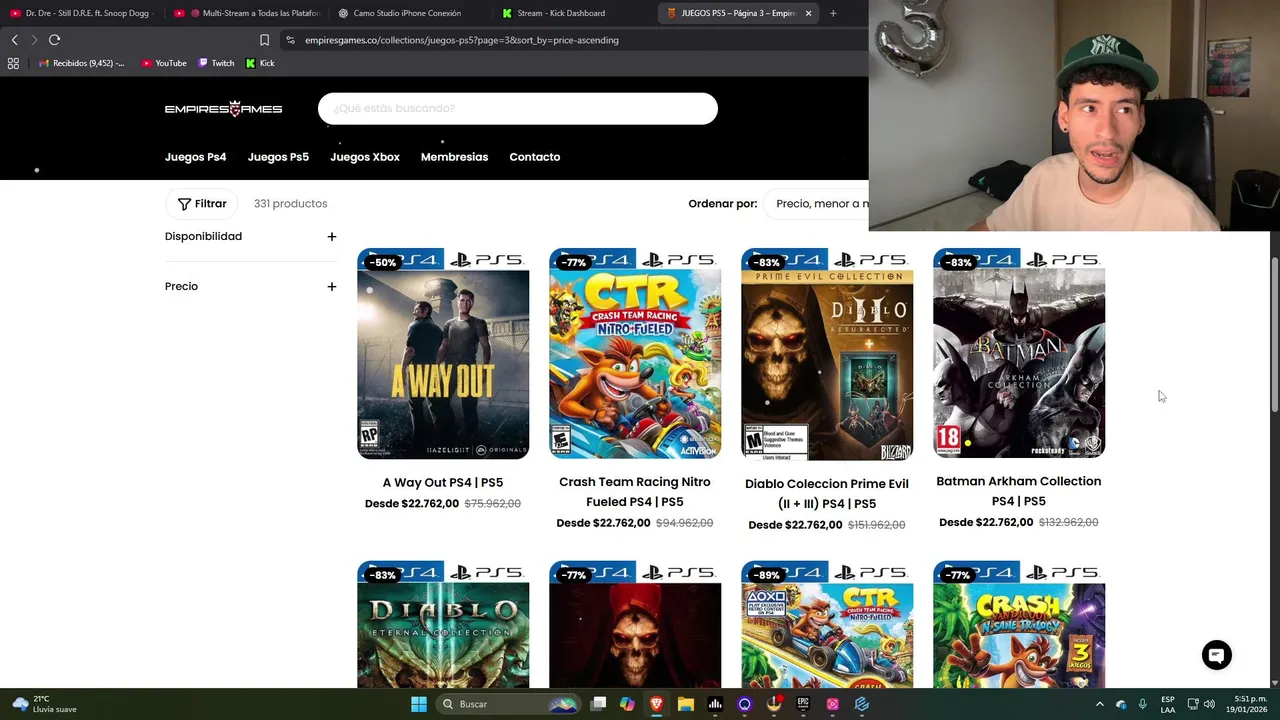Click the store search field

pos(518,108)
